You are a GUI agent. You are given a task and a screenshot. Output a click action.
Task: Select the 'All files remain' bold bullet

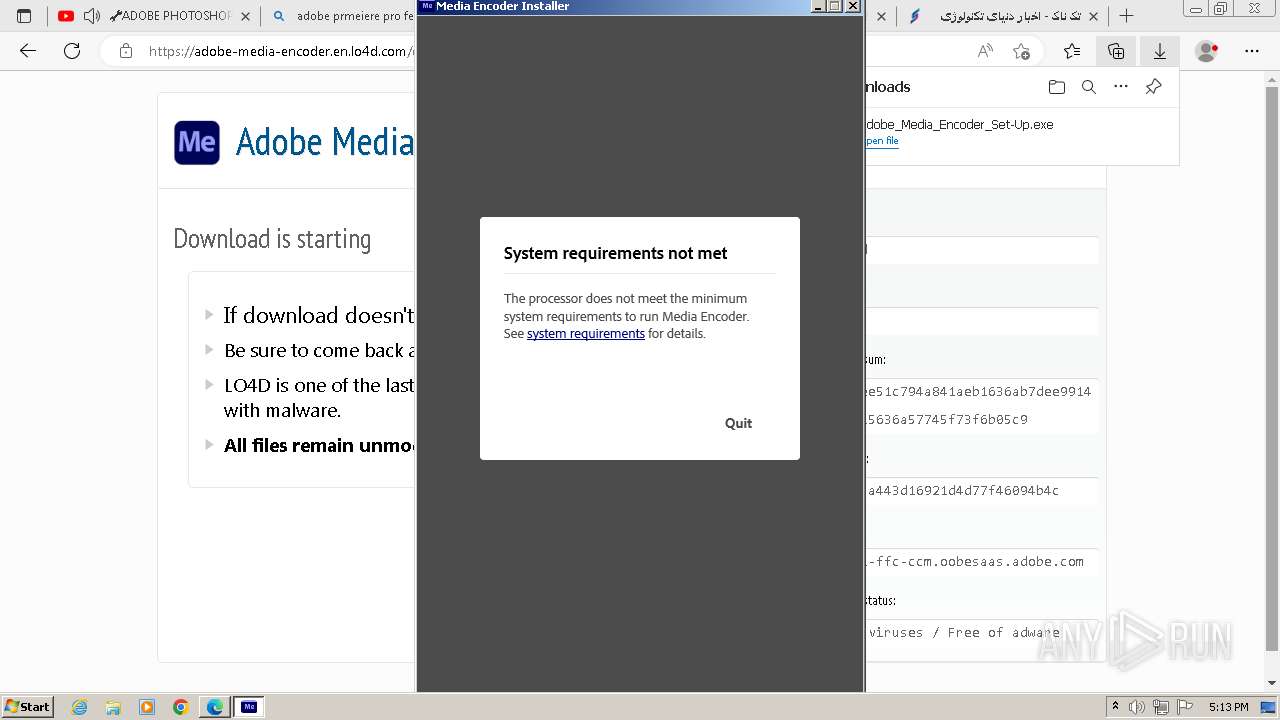(x=318, y=445)
